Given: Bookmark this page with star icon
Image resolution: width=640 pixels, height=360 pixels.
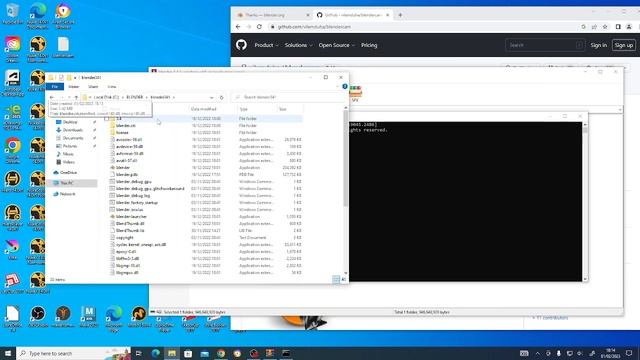Looking at the screenshot, I should tap(605, 27).
